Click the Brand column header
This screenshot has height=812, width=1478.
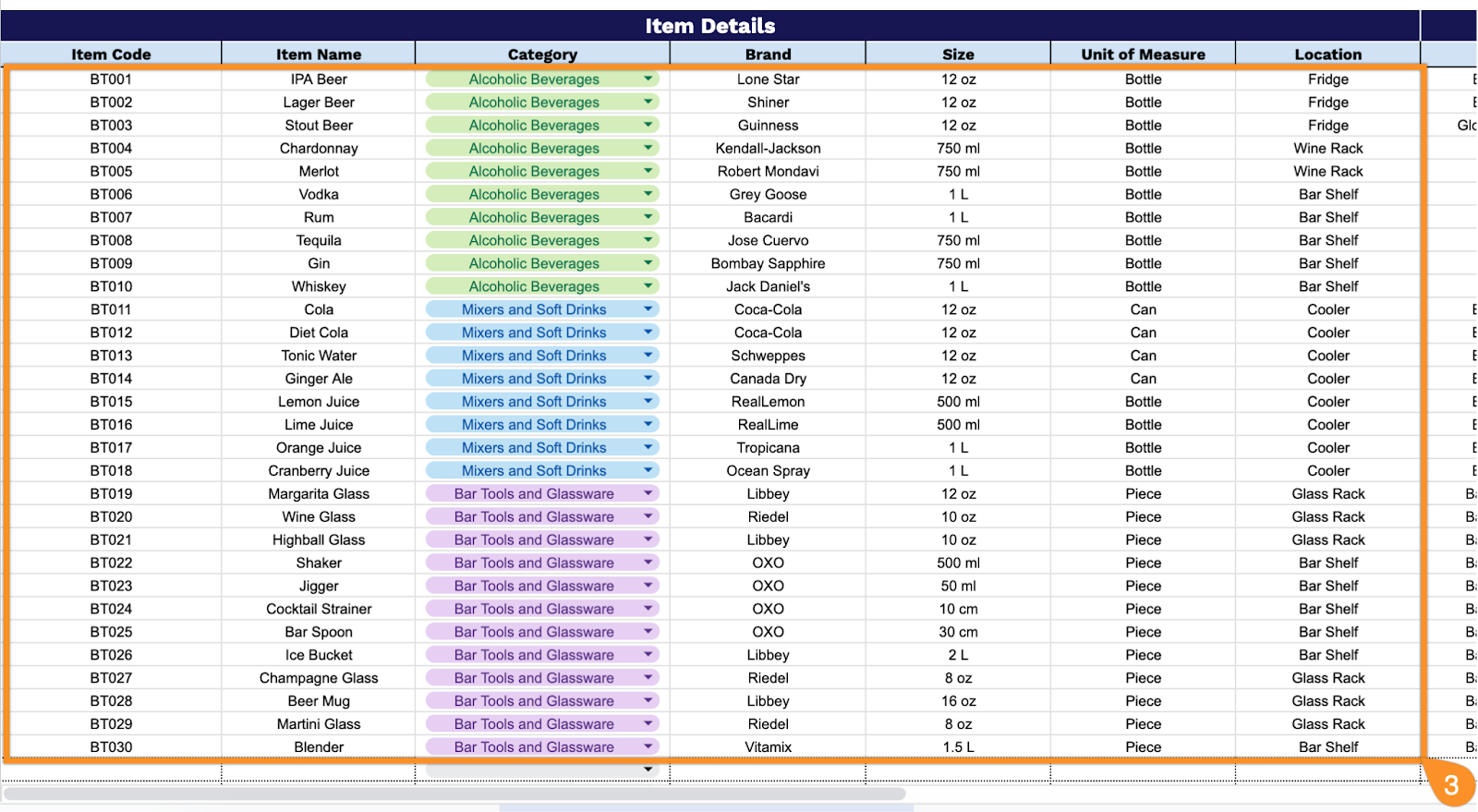click(768, 54)
